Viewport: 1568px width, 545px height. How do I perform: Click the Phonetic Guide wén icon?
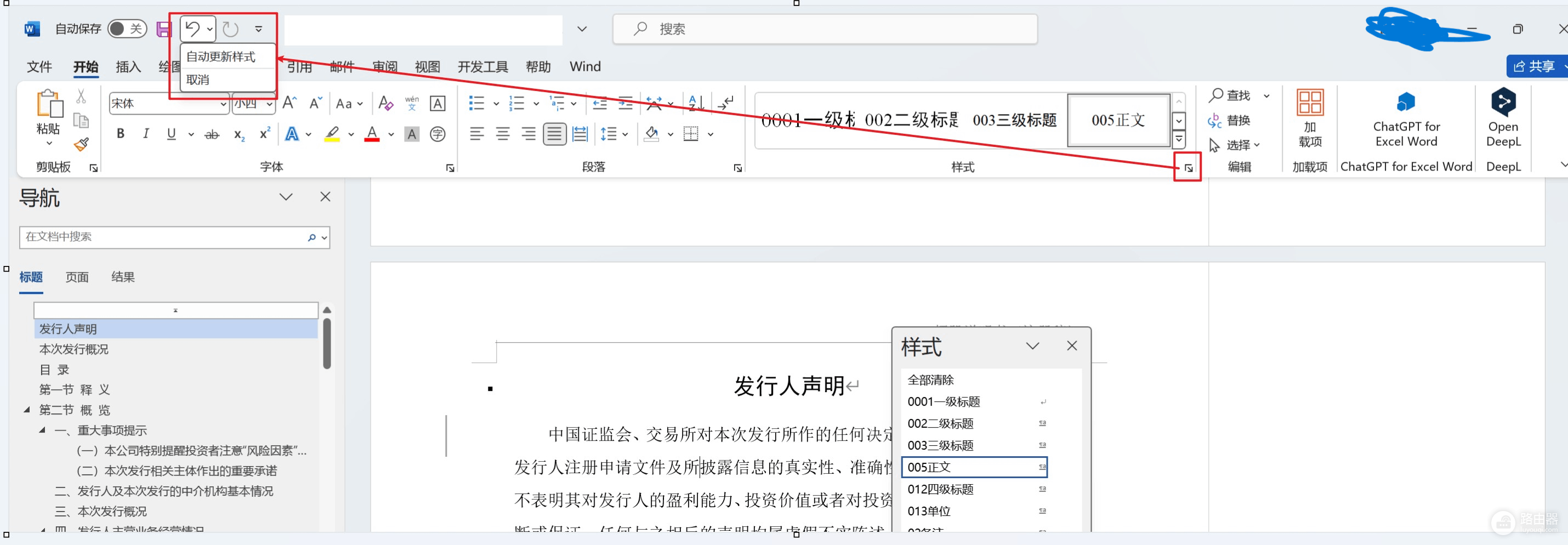point(412,103)
